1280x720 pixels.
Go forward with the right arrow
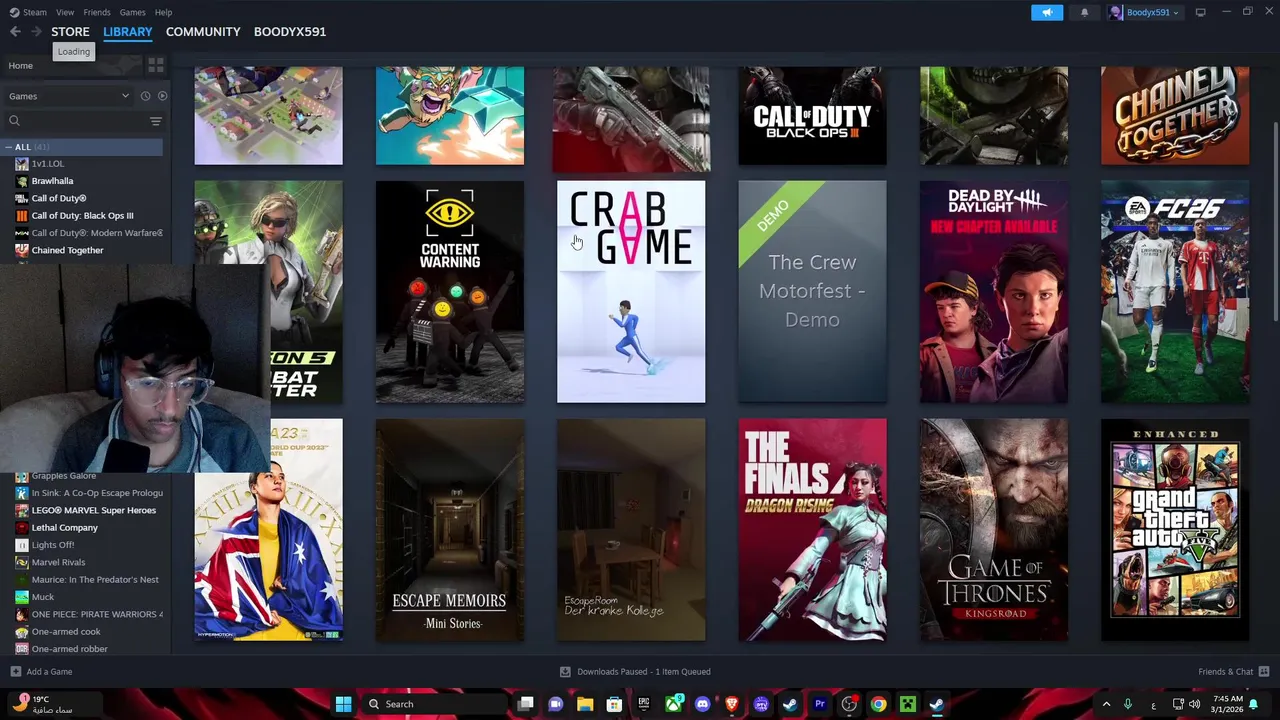pos(37,32)
